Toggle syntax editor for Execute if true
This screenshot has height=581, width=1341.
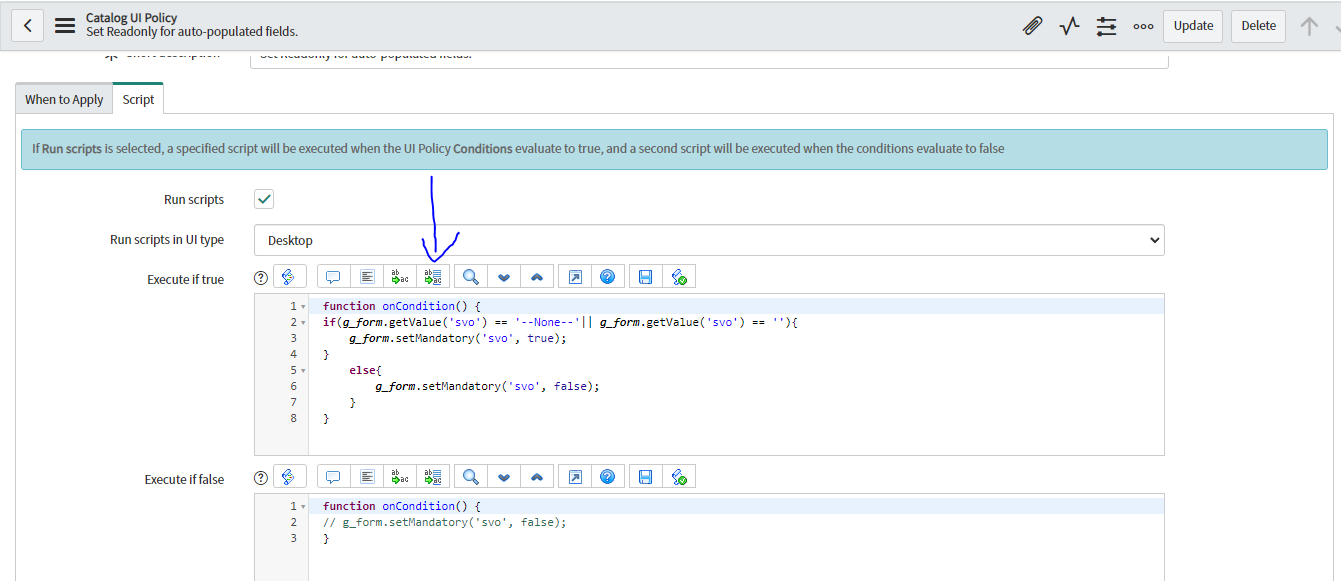pos(289,277)
